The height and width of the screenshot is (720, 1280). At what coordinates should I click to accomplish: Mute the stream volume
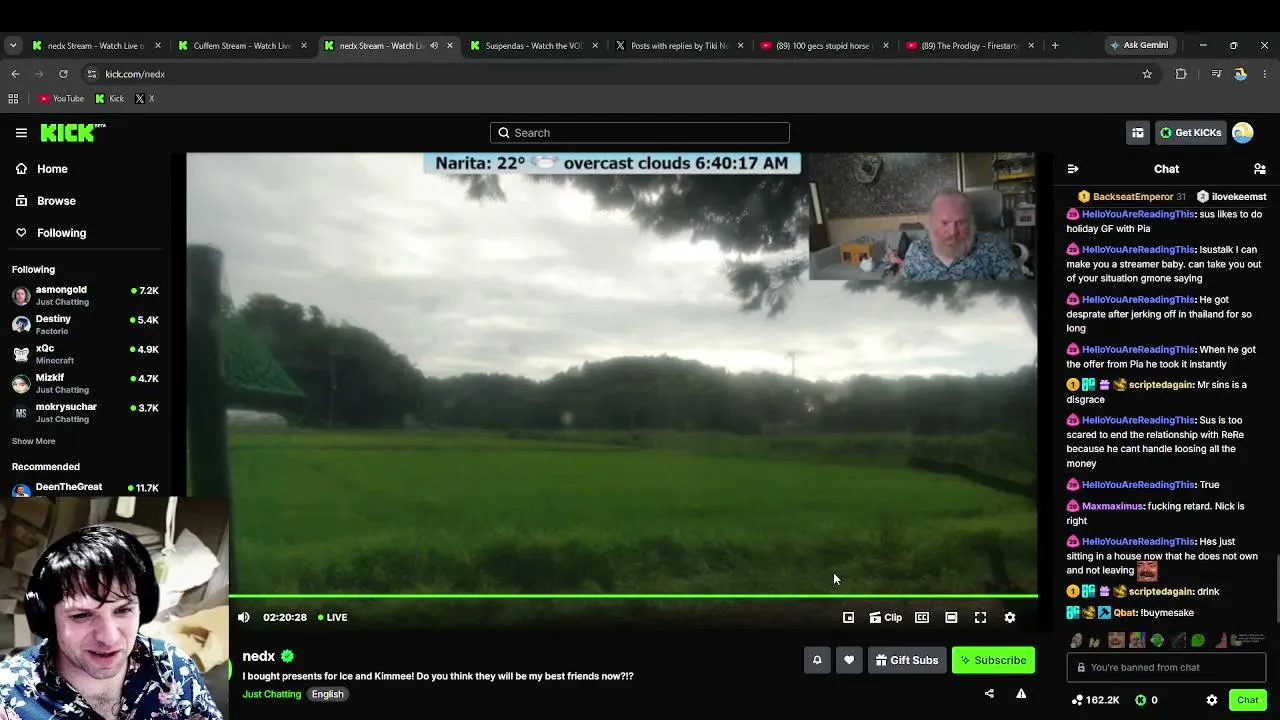(x=244, y=617)
